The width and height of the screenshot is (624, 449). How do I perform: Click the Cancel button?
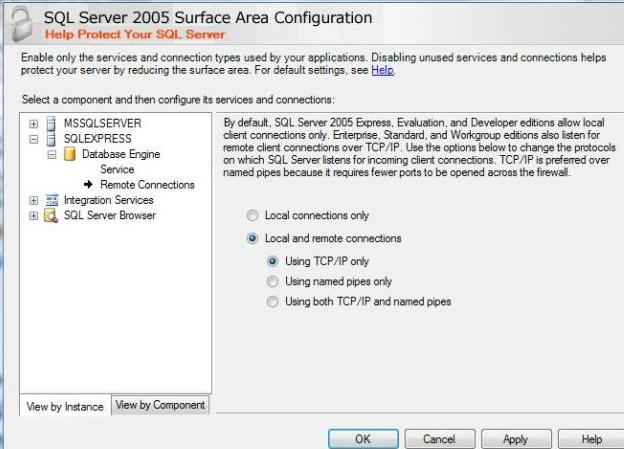[440, 439]
